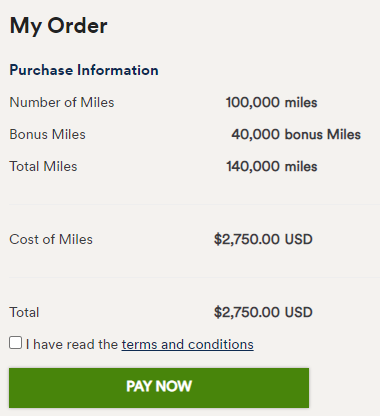This screenshot has height=416, width=380.
Task: Click the Total label
Action: pyautogui.click(x=24, y=312)
